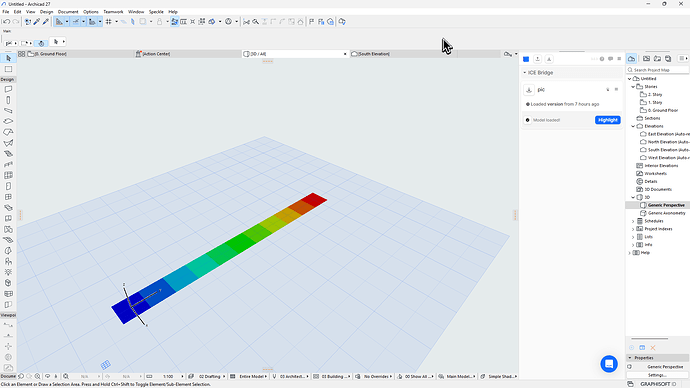
Task: Click the Highlight button
Action: (608, 120)
